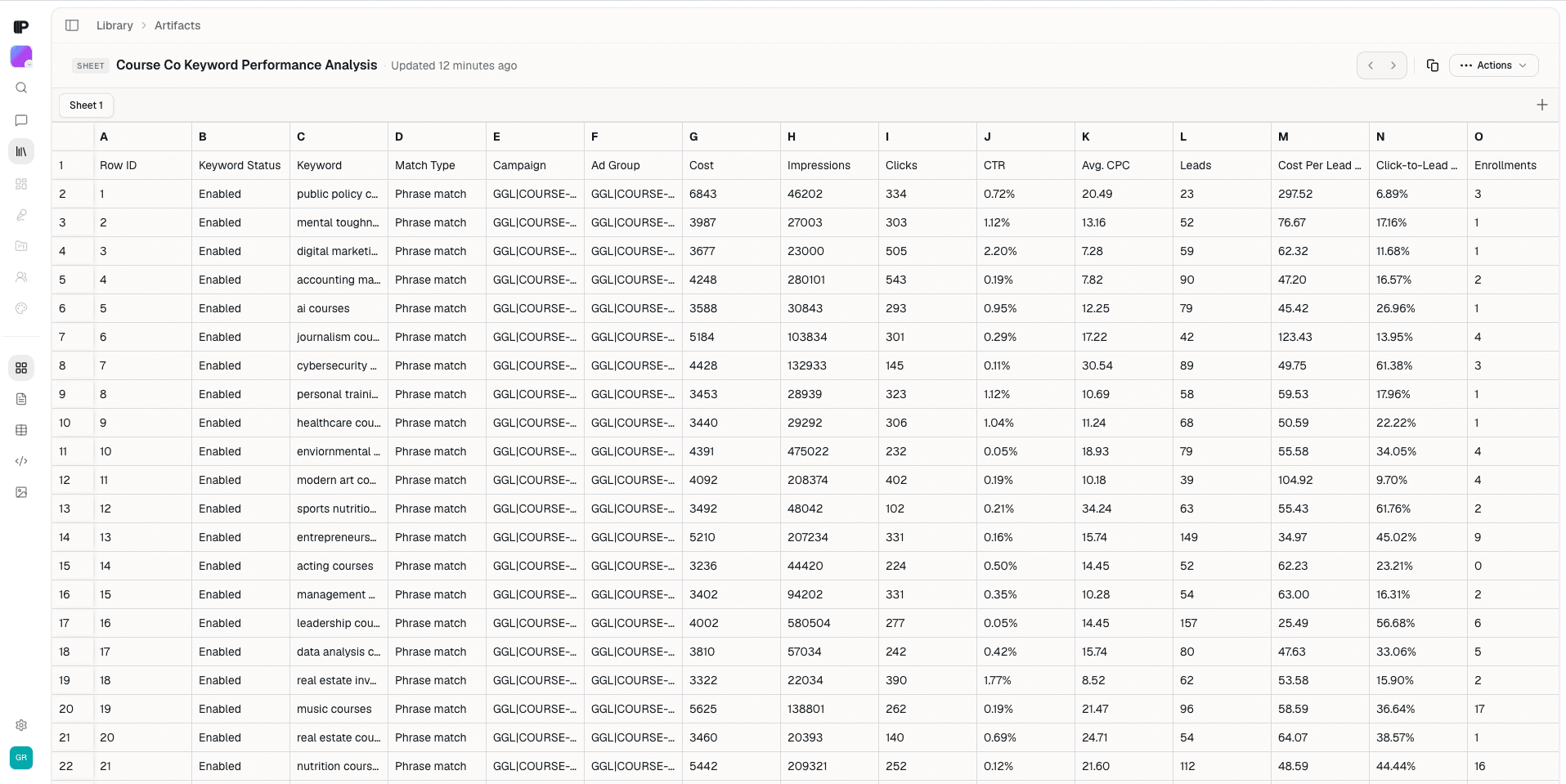Open the settings gear icon
The height and width of the screenshot is (784, 1566).
[21, 725]
